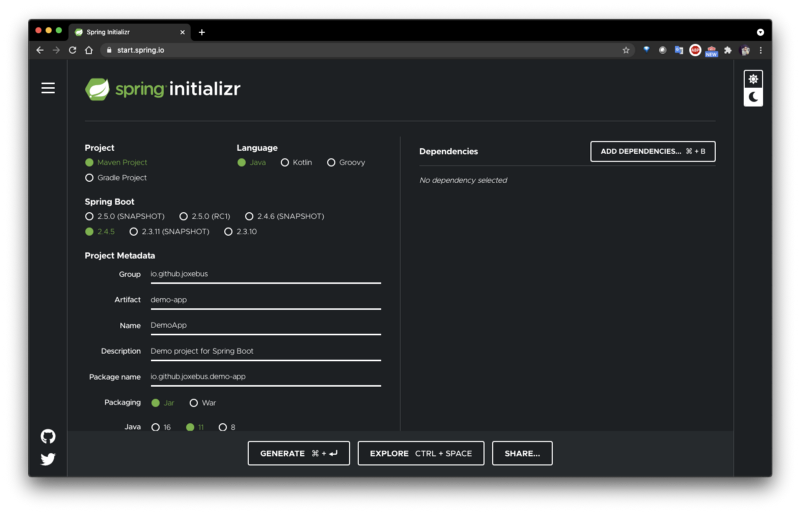Choose Groovy as the language
This screenshot has height=514, width=800.
pyautogui.click(x=346, y=162)
